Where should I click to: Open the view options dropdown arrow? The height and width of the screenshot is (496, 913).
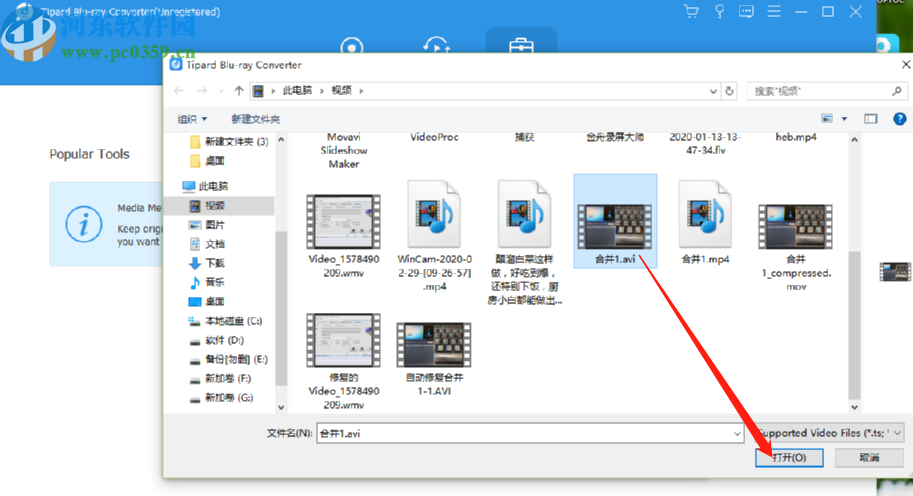coord(844,119)
